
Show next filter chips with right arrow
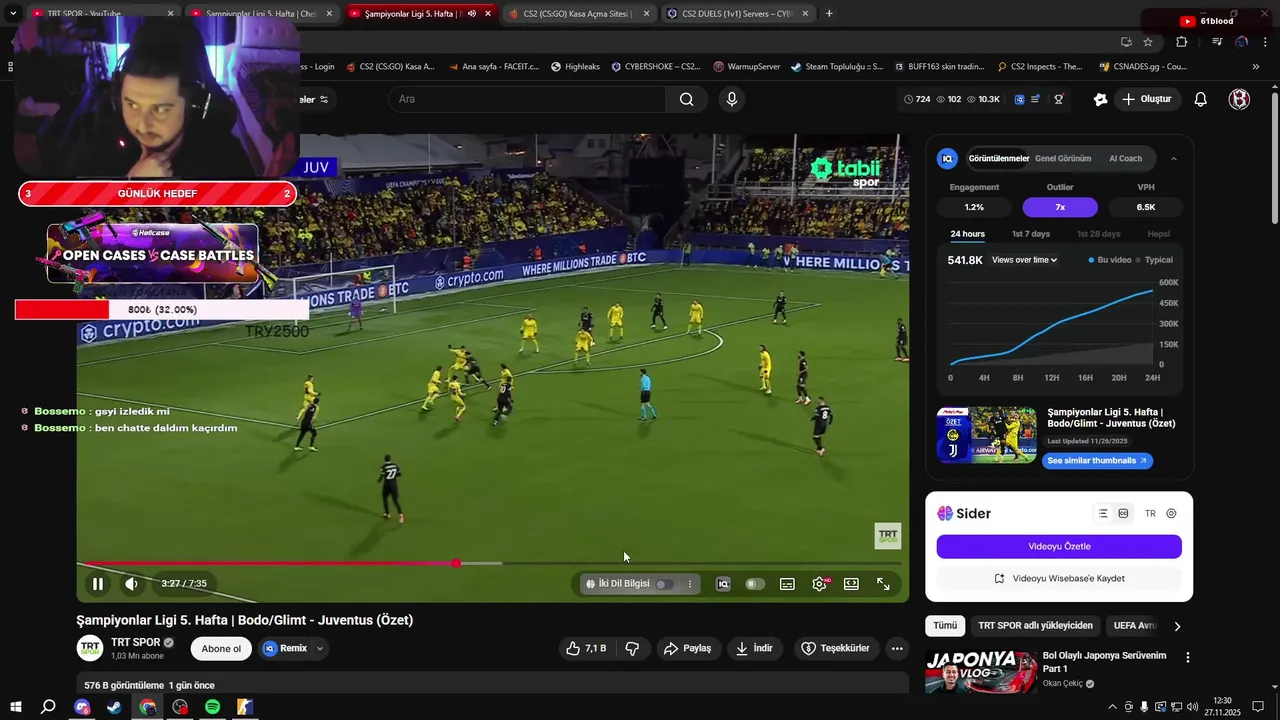click(x=1177, y=626)
